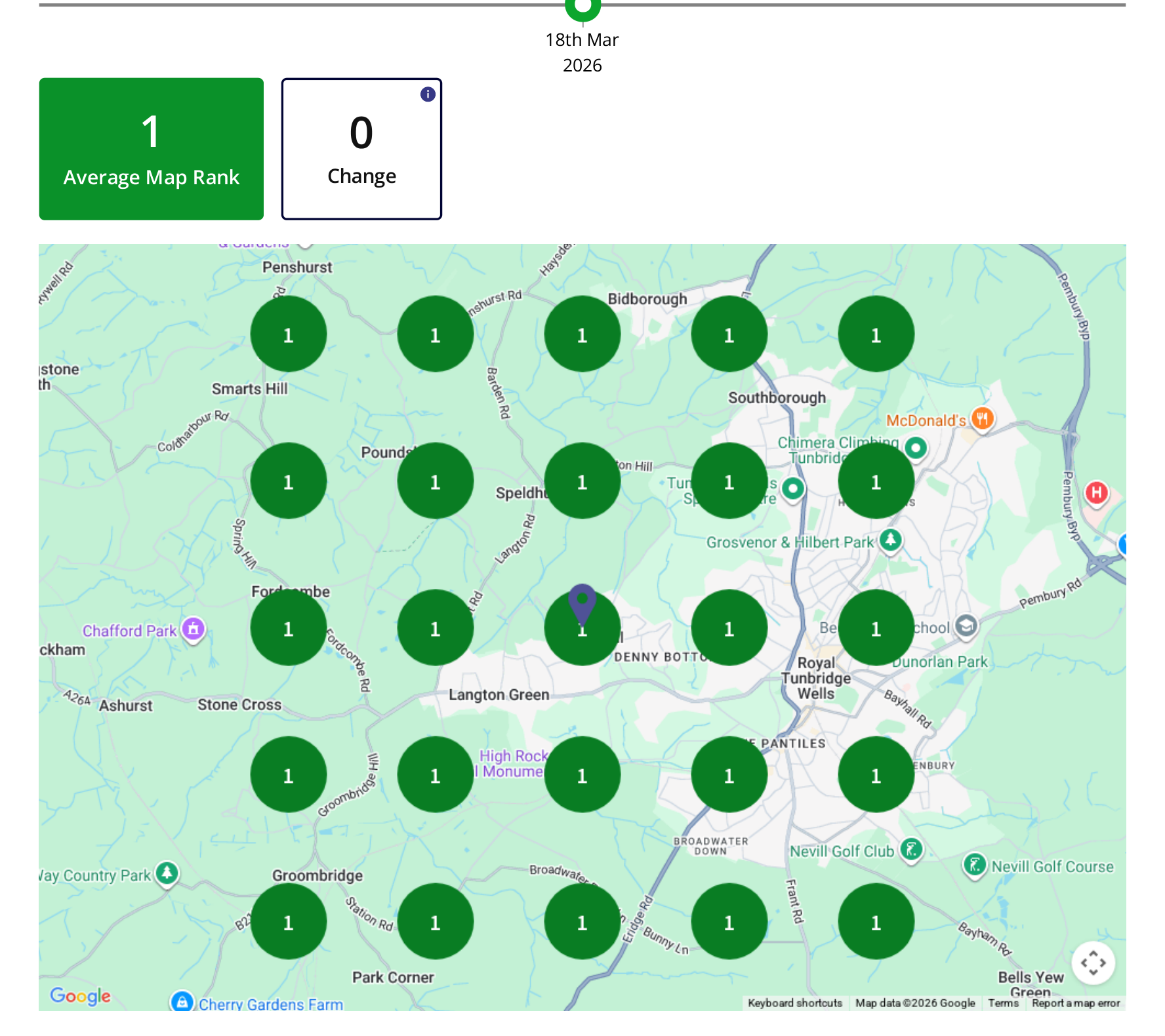Viewport: 1165px width, 1036px height.
Task: Click the tree icon at the Country Park
Action: point(166,875)
